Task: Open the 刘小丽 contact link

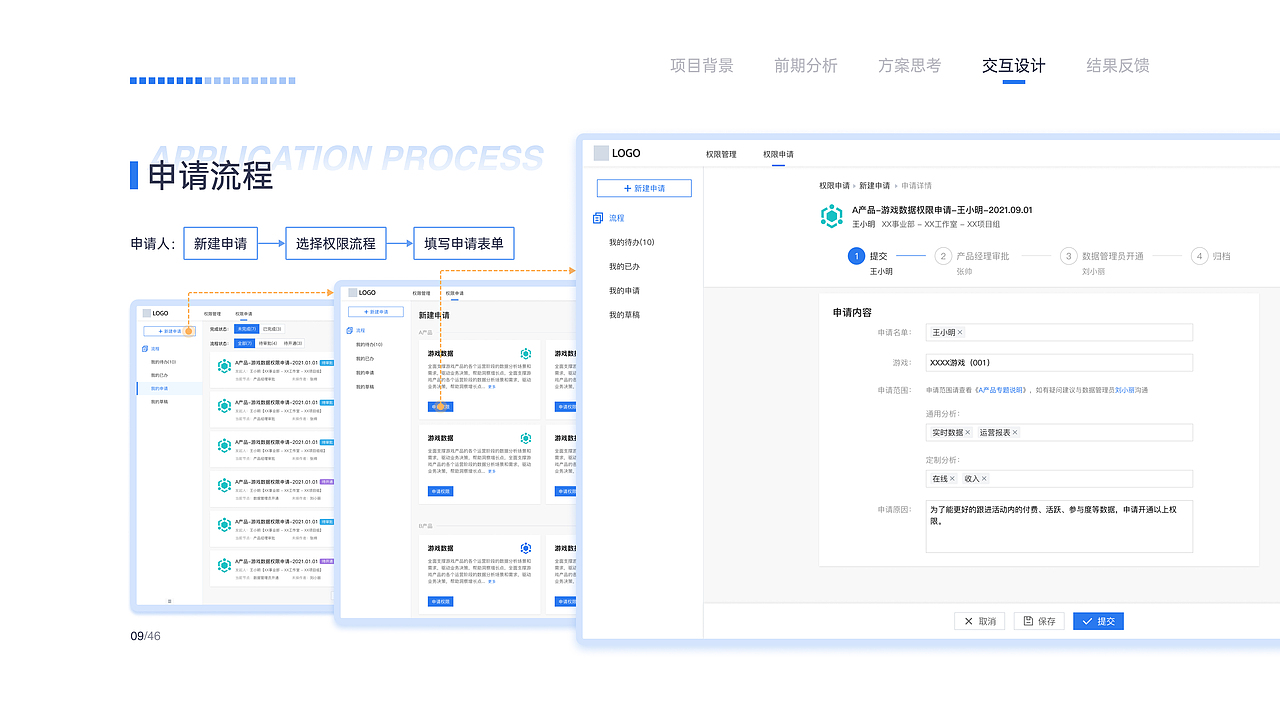Action: click(x=1125, y=390)
